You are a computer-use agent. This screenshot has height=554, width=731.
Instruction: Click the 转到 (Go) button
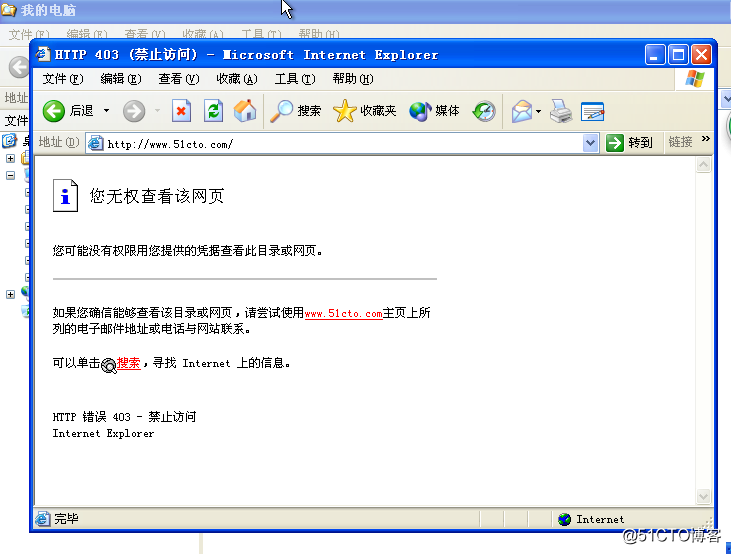(x=629, y=142)
